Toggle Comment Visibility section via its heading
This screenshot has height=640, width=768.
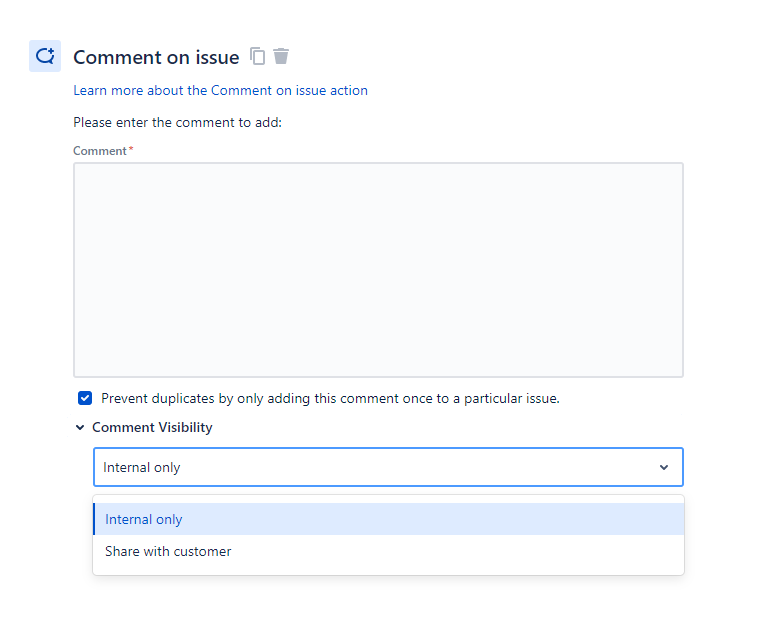tap(152, 427)
